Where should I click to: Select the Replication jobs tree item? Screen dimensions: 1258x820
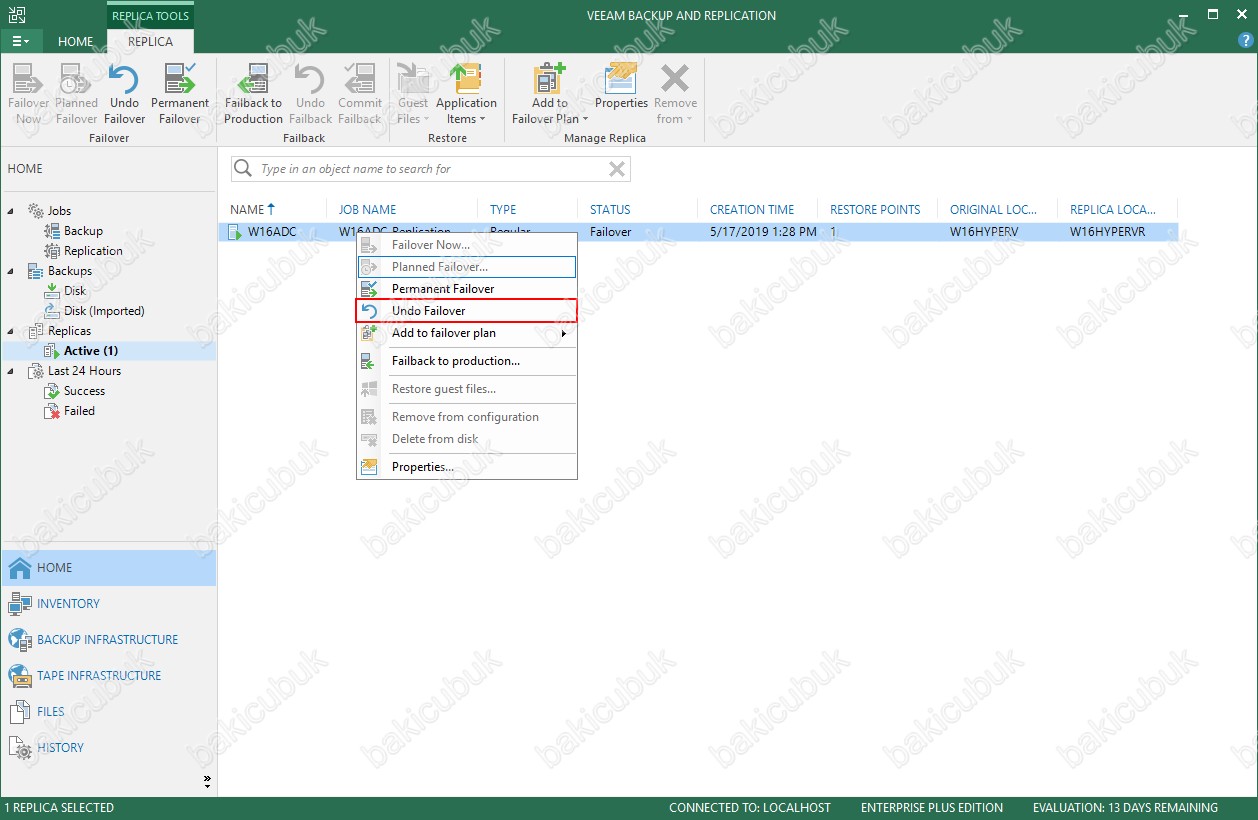(x=93, y=251)
